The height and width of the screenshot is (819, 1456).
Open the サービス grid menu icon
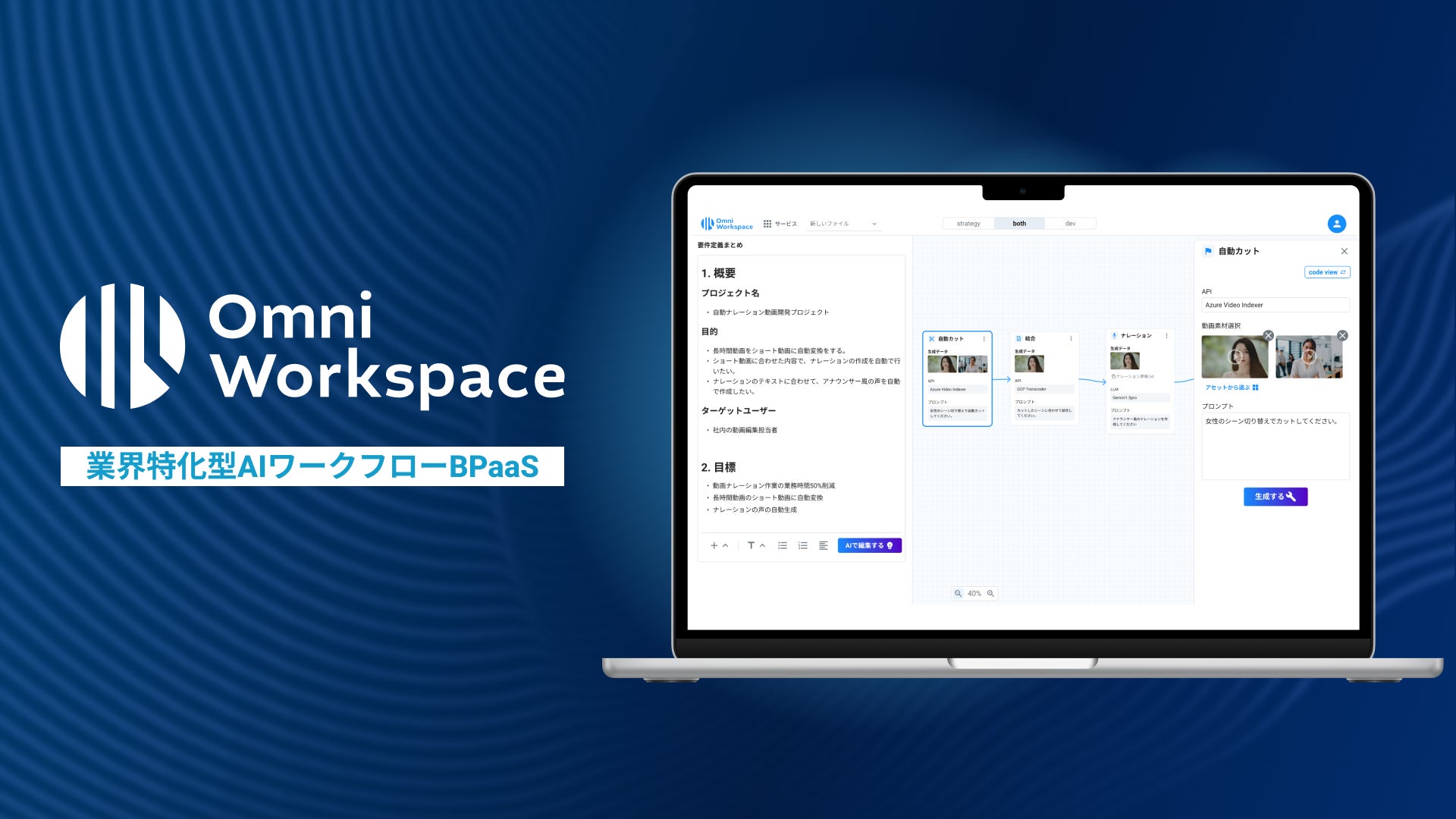[x=767, y=224]
